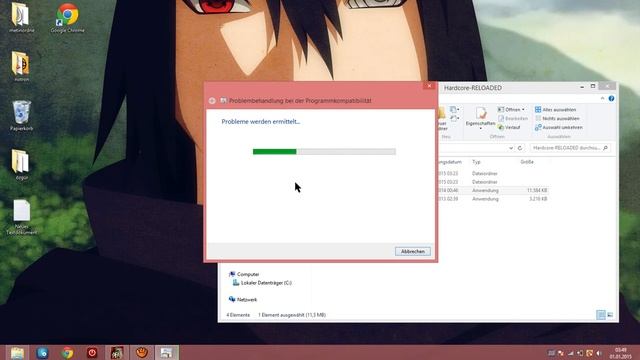640x360 pixels.
Task: Click the red power icon in taskbar
Action: click(x=92, y=353)
